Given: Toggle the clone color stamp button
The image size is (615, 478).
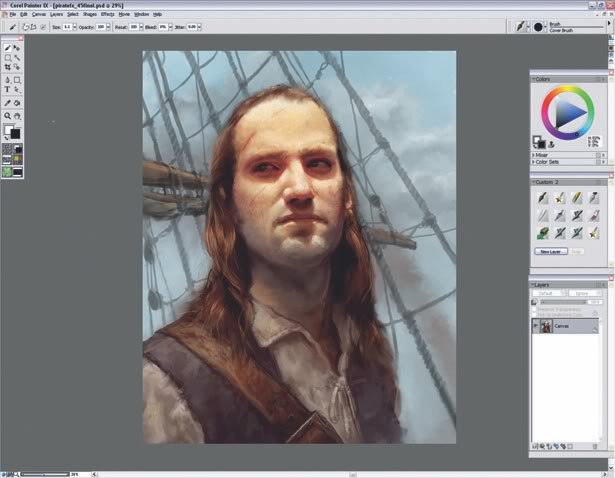Looking at the screenshot, I should [551, 145].
